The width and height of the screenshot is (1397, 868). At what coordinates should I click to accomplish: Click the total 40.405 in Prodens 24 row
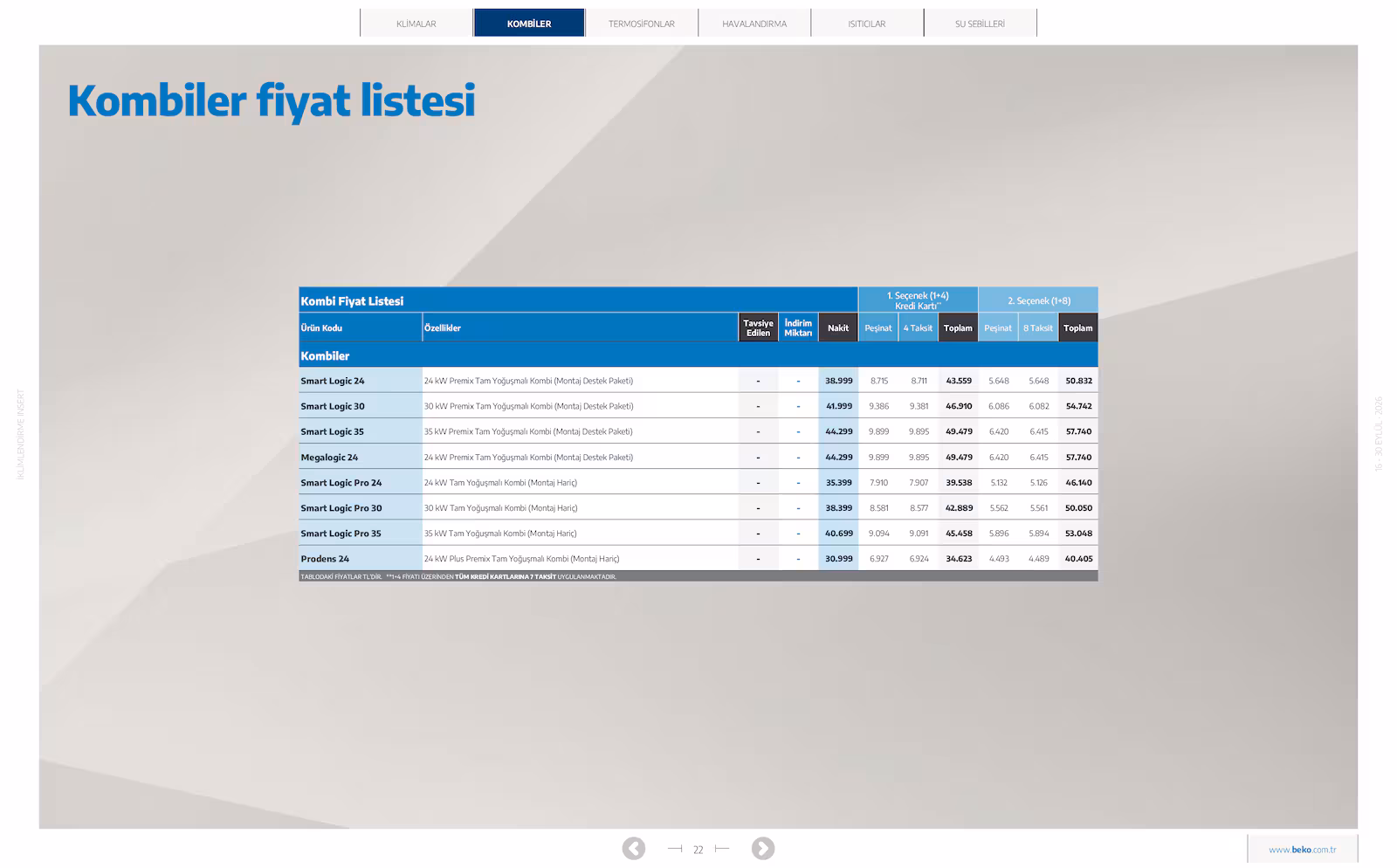click(1079, 559)
